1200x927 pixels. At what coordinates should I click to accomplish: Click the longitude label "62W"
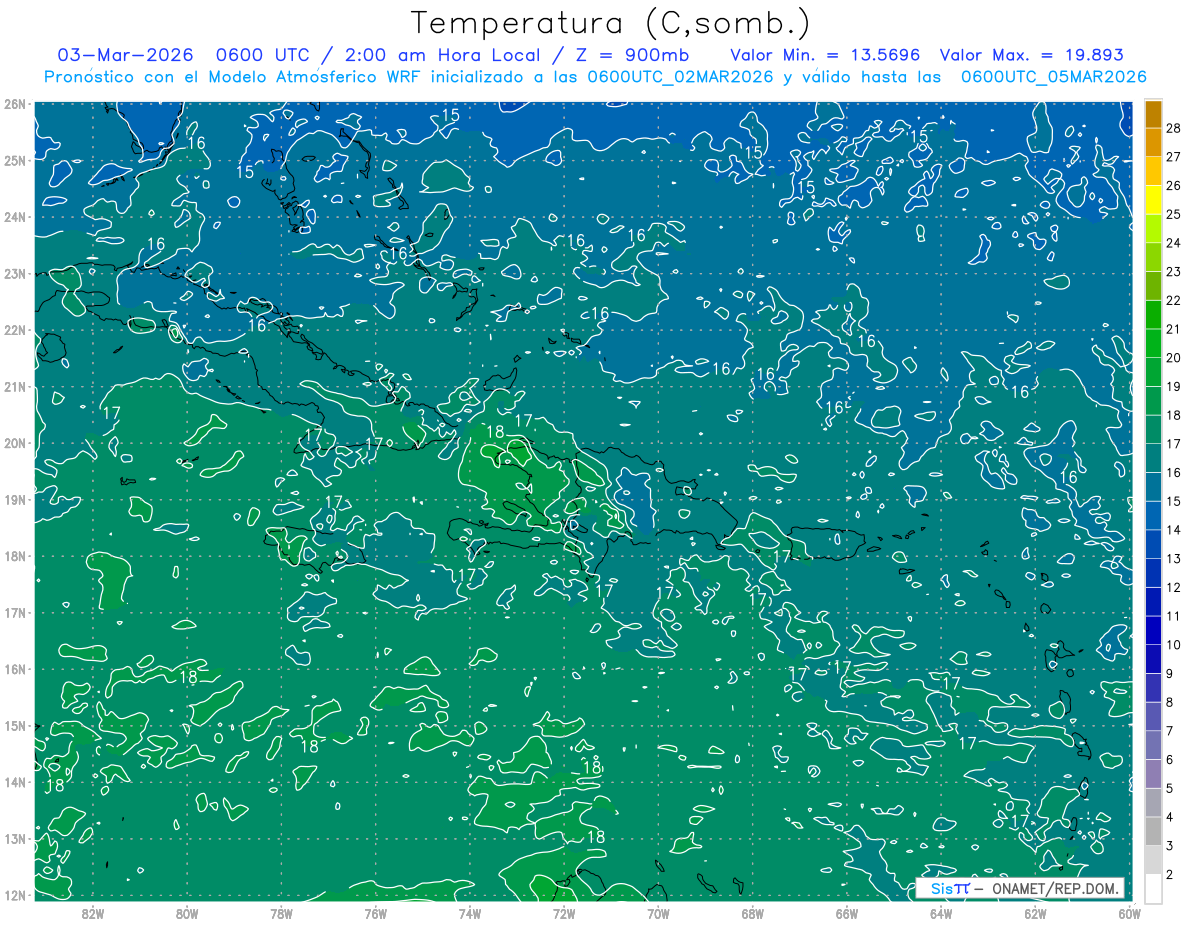(x=1035, y=913)
